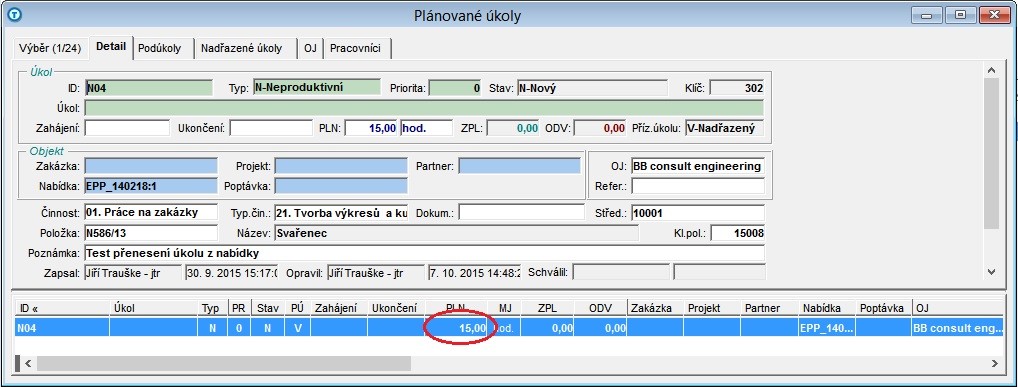1018x387 pixels.
Task: Click the Stav field N-Nový
Action: pyautogui.click(x=592, y=88)
